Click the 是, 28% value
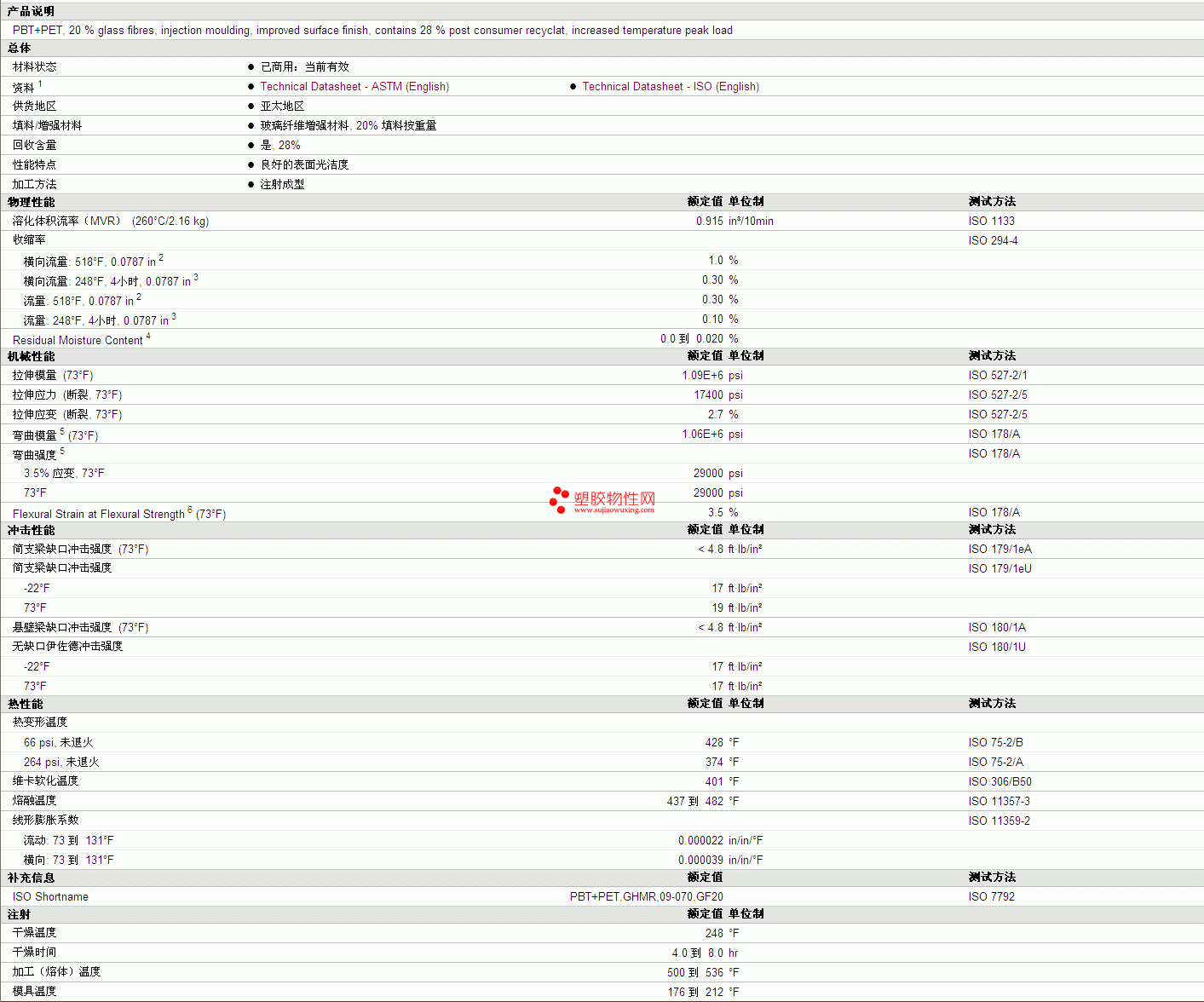This screenshot has height=1002, width=1204. (280, 145)
